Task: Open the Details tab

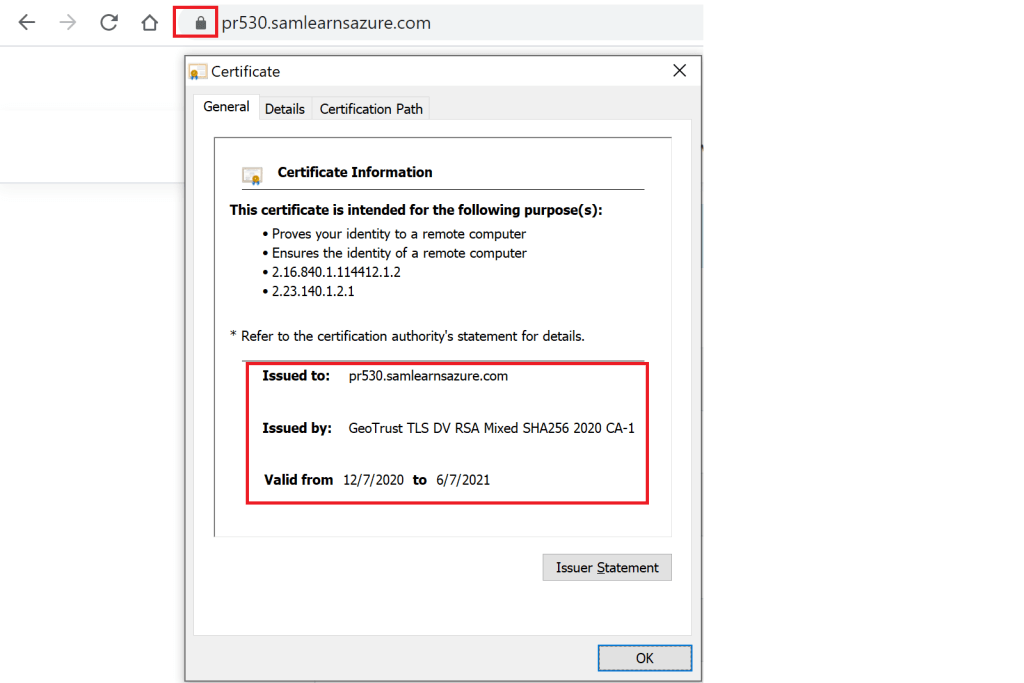Action: (x=284, y=109)
